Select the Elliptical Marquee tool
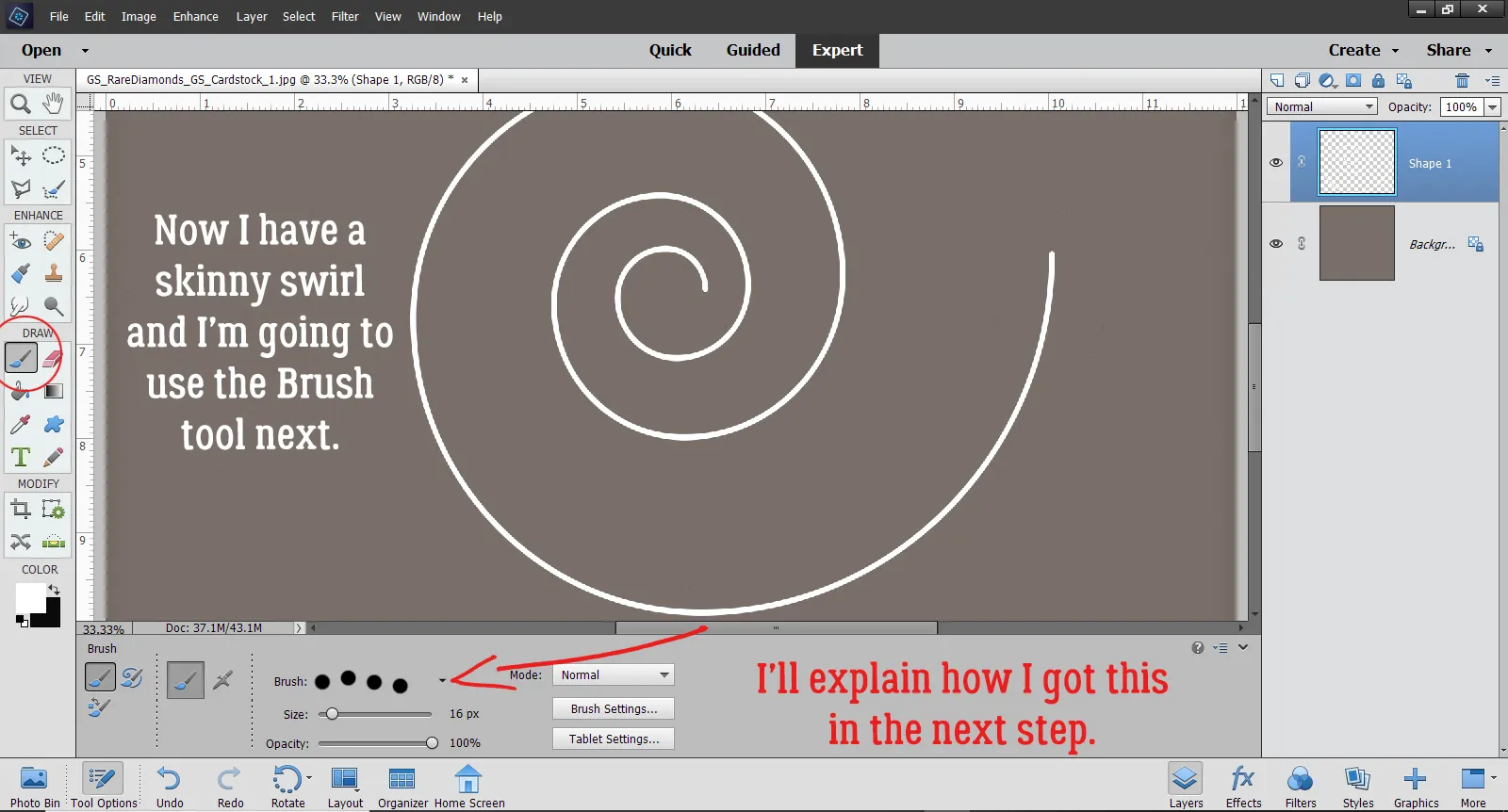This screenshot has width=1508, height=812. click(54, 155)
